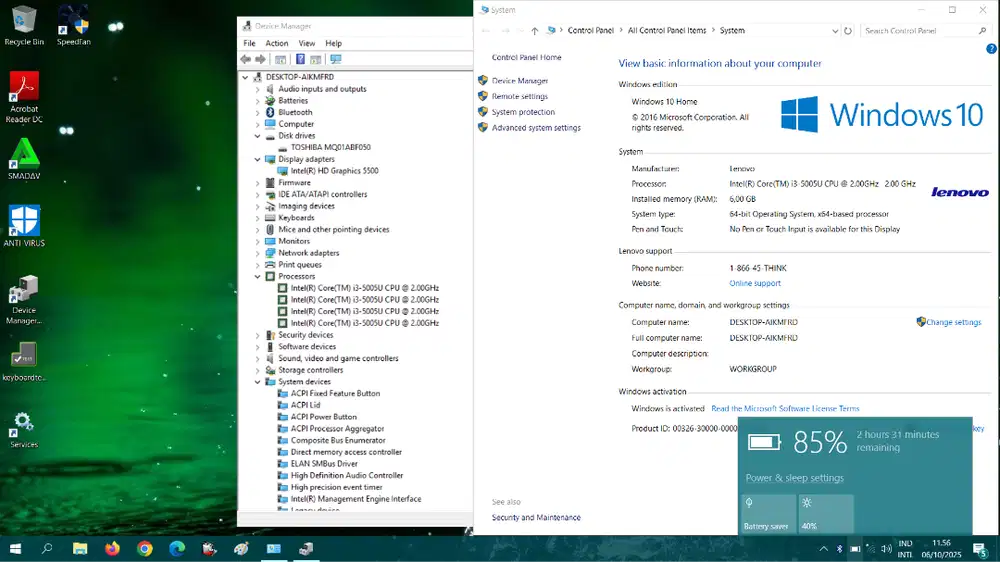Screen dimensions: 1000x562
Task: Open Microsoft Edge from the taskbar
Action: pyautogui.click(x=177, y=549)
